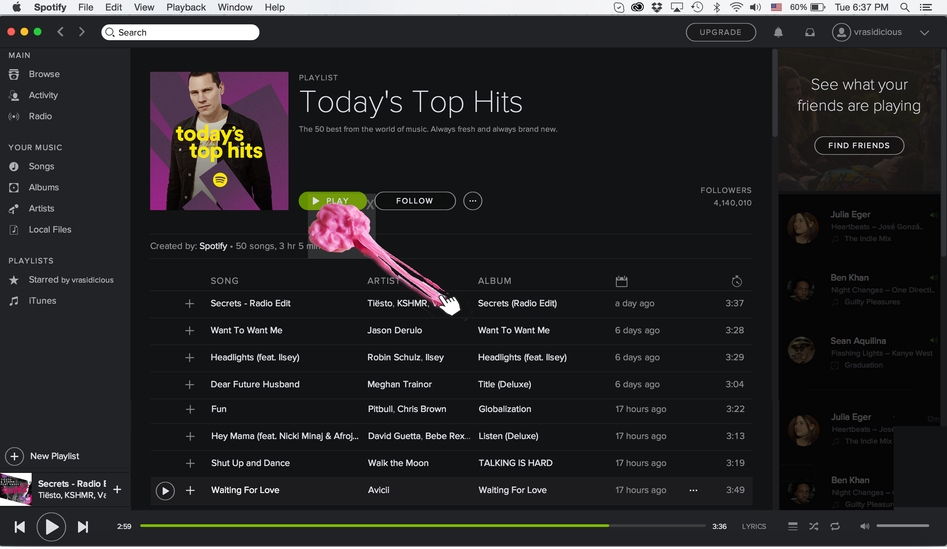The image size is (947, 549).
Task: Click in the Search field
Action: tap(181, 33)
